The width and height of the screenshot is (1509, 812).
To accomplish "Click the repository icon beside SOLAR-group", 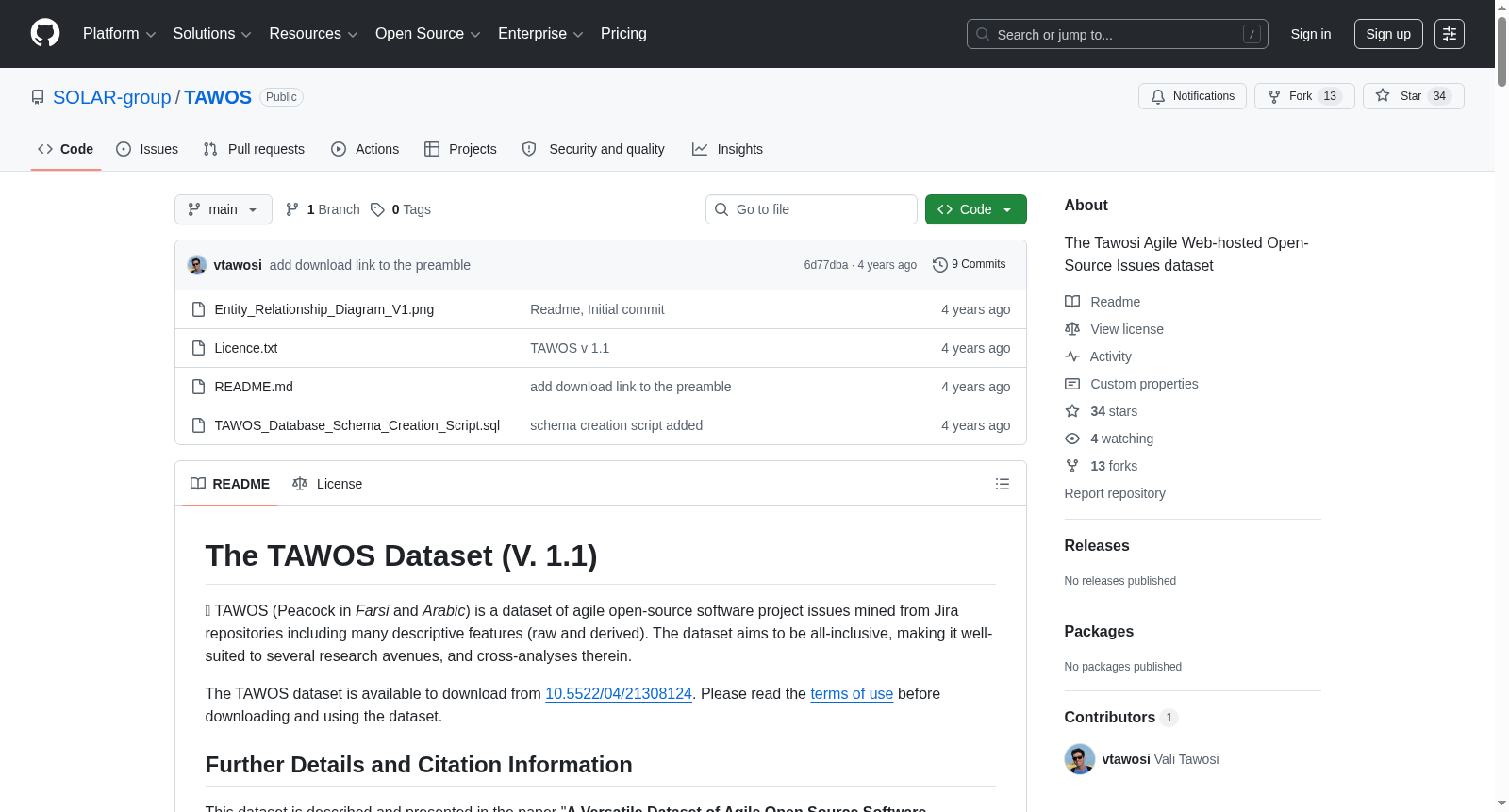I will coord(38,97).
